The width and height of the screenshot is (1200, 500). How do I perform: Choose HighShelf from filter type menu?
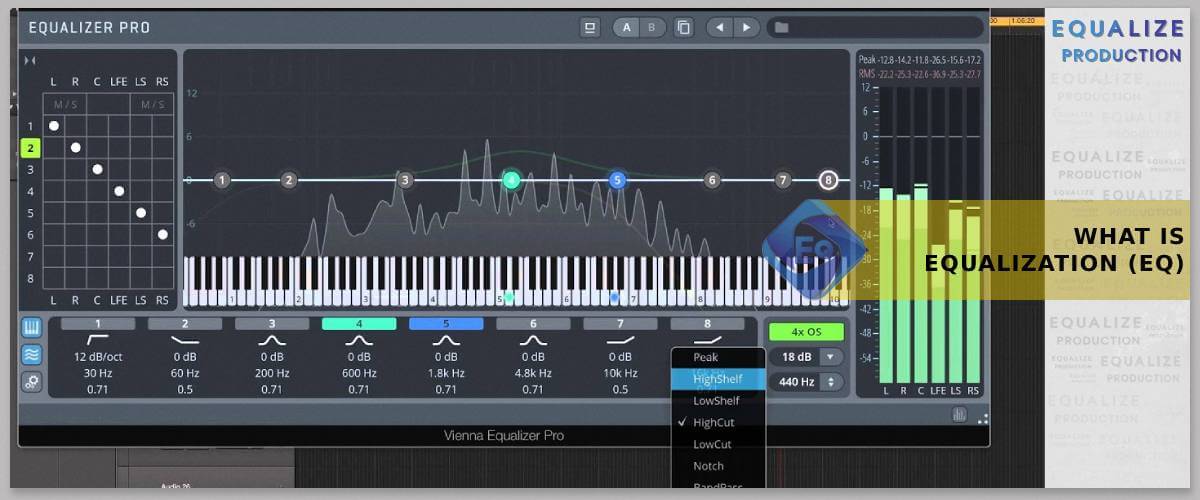(719, 379)
